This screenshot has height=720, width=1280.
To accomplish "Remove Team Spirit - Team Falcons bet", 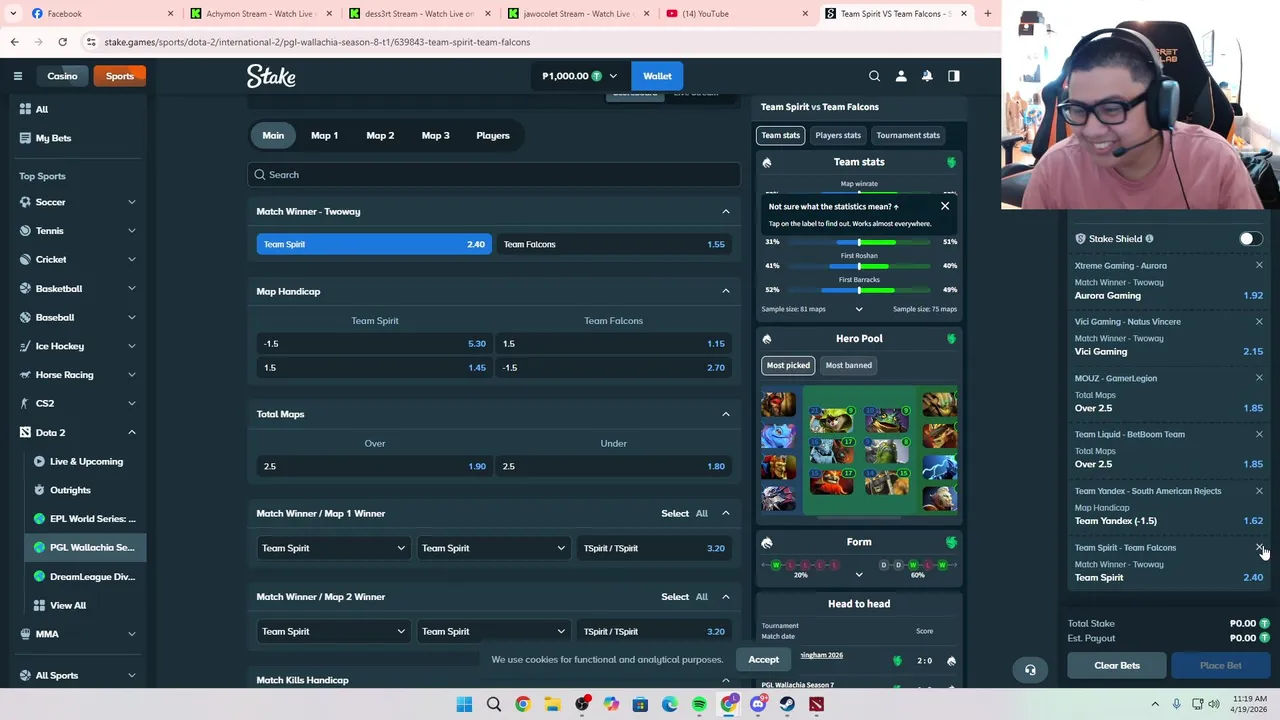I will coord(1259,547).
